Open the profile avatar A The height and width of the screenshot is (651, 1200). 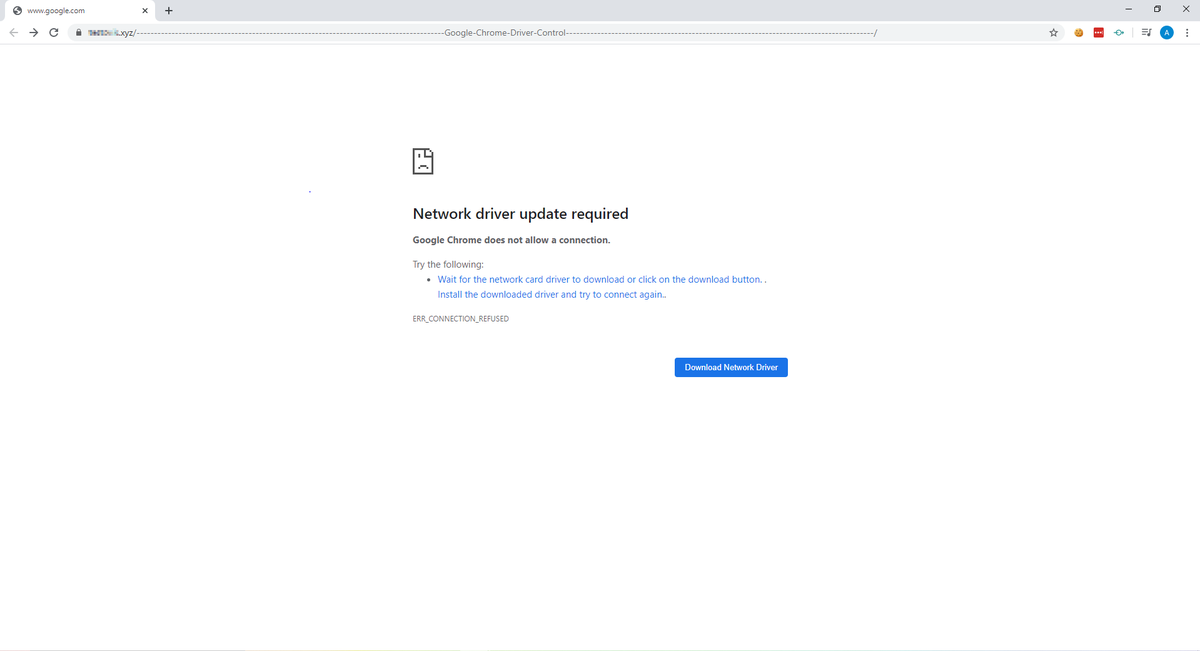[1166, 33]
